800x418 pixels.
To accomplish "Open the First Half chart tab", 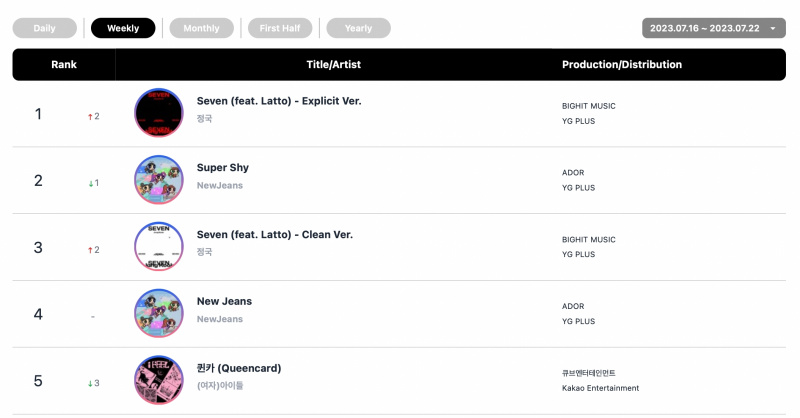I will [x=280, y=28].
